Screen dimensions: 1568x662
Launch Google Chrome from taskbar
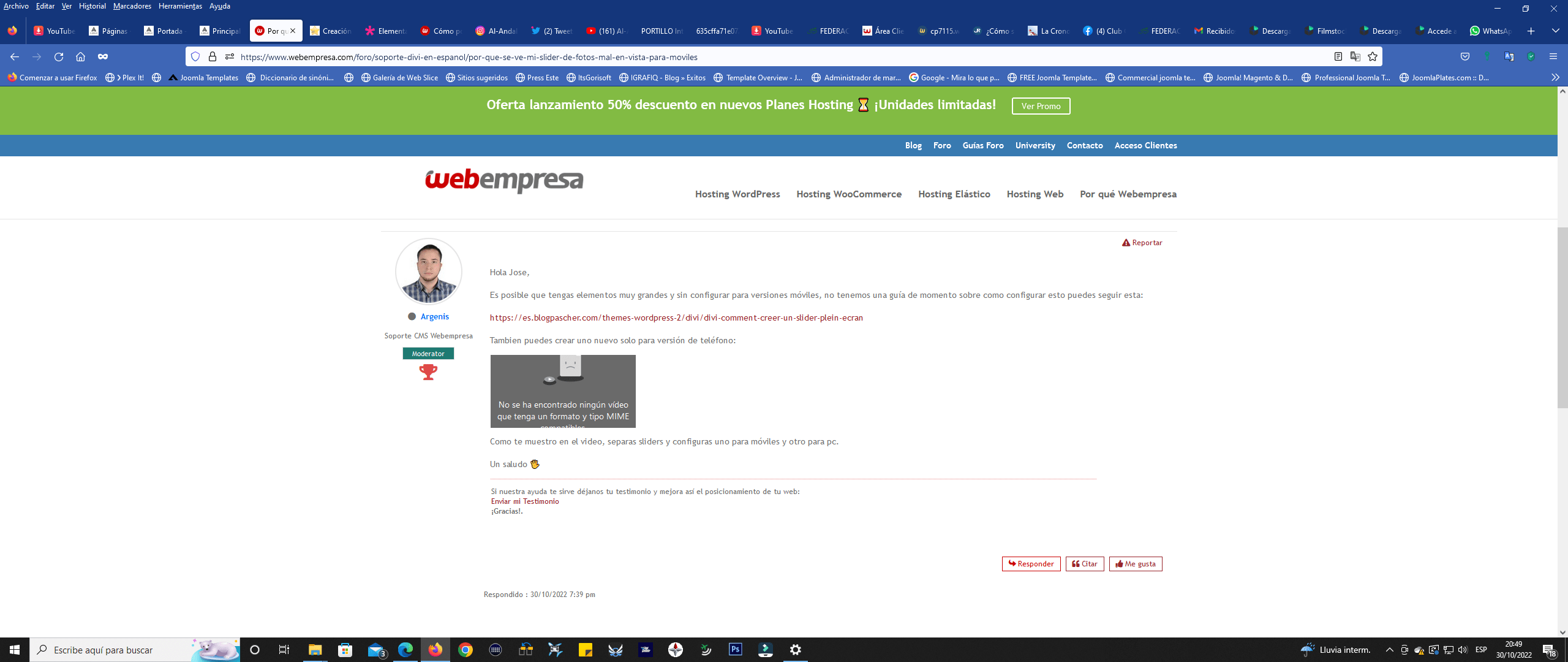click(x=466, y=650)
